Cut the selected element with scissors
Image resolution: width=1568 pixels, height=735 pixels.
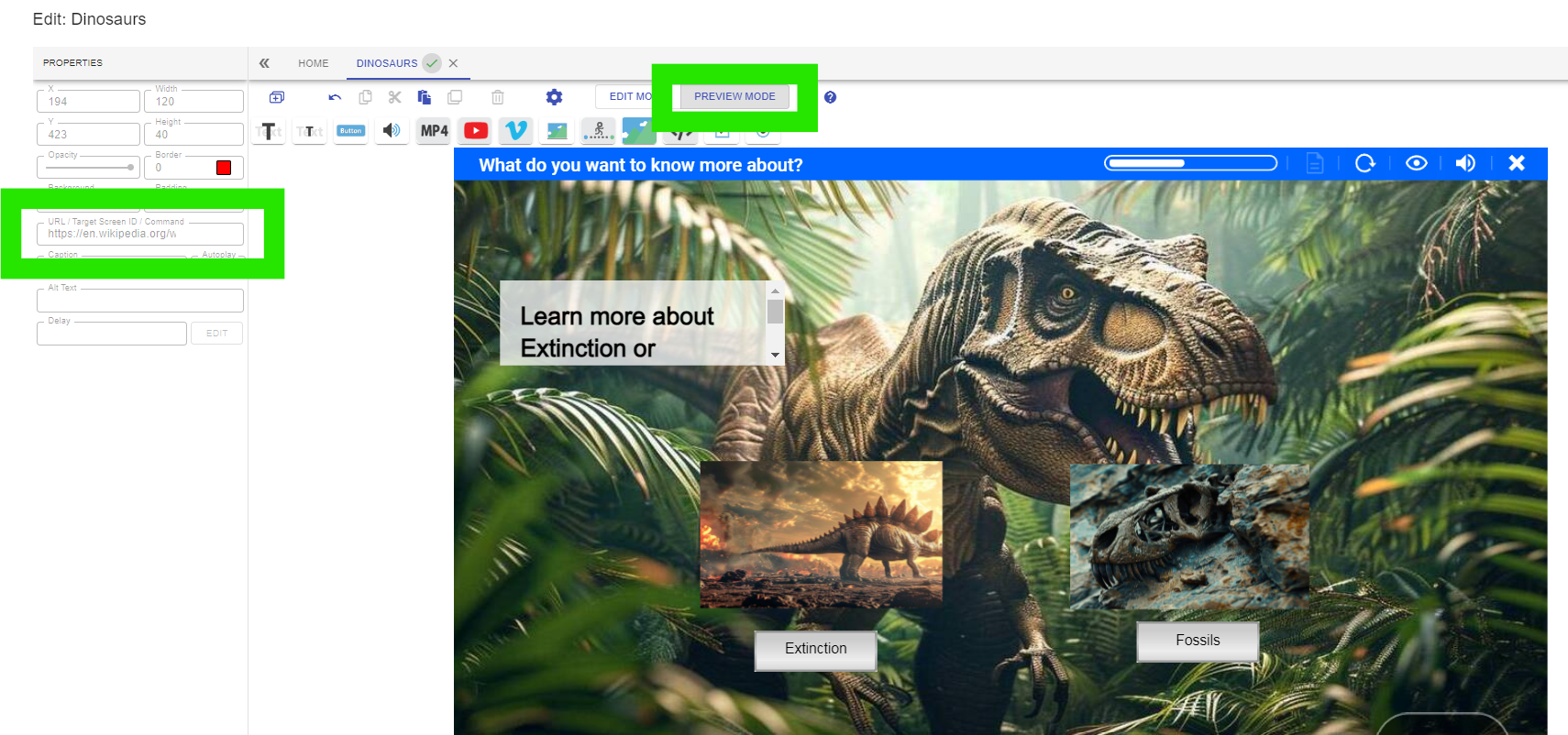click(x=395, y=97)
